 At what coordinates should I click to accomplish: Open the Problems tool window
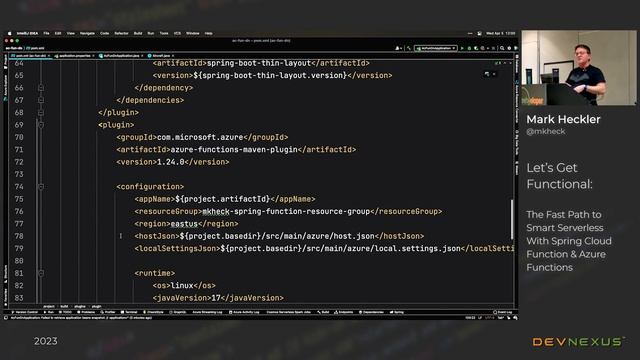86,312
